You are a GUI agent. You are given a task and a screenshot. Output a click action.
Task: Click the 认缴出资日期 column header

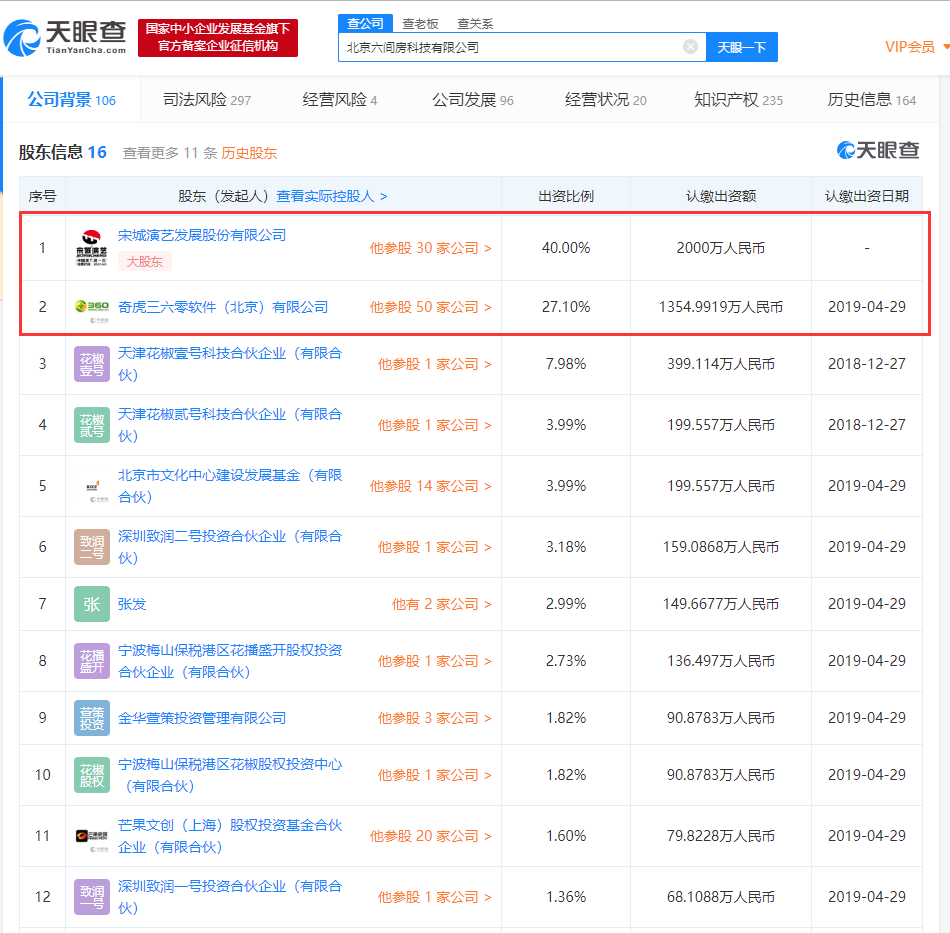(867, 196)
